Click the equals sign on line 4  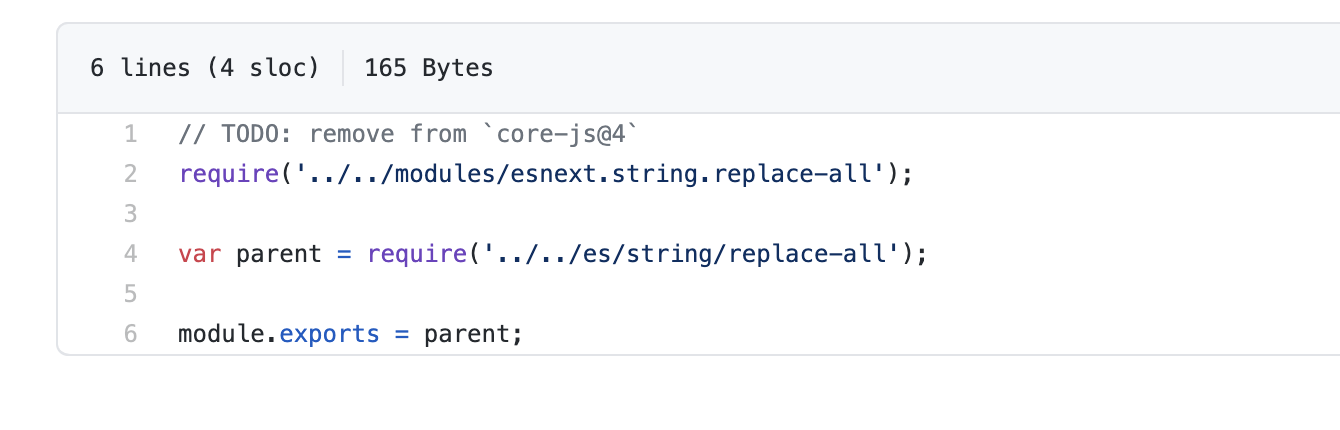344,254
